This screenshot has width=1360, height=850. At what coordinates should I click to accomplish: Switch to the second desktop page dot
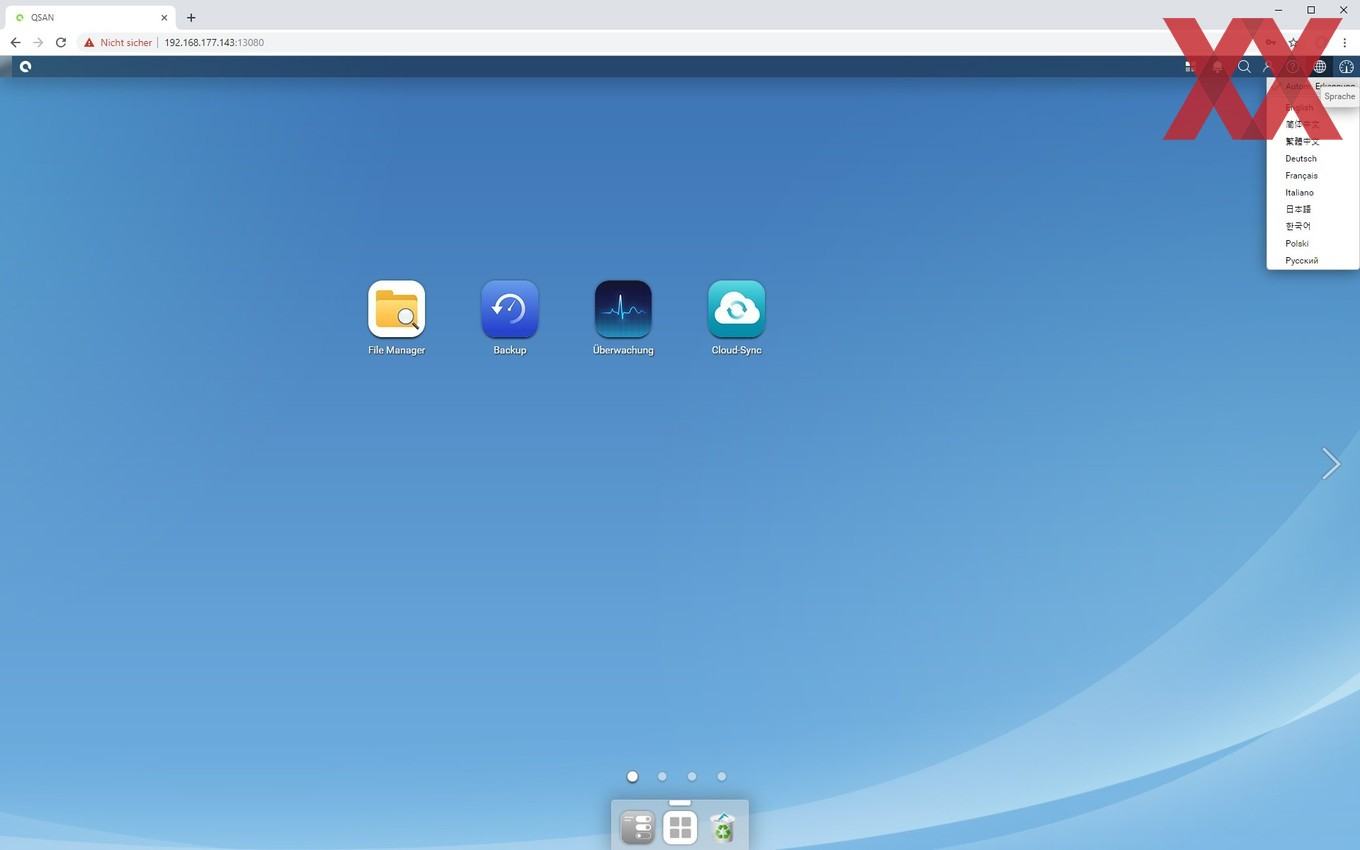point(662,776)
